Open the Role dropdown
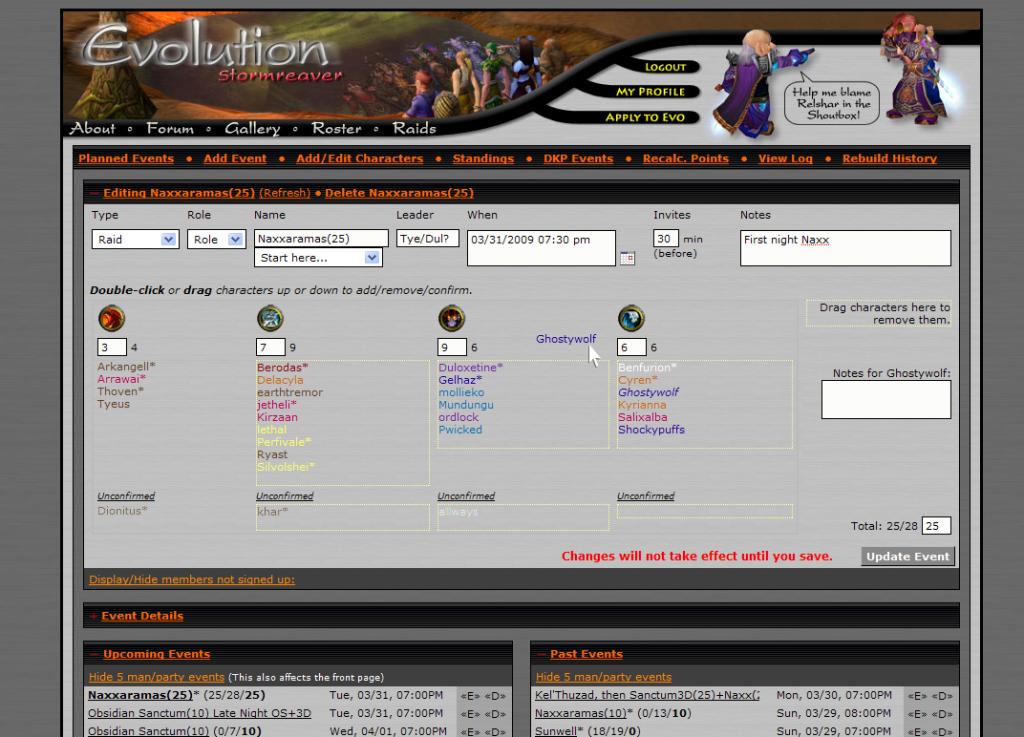Image resolution: width=1024 pixels, height=737 pixels. (217, 240)
